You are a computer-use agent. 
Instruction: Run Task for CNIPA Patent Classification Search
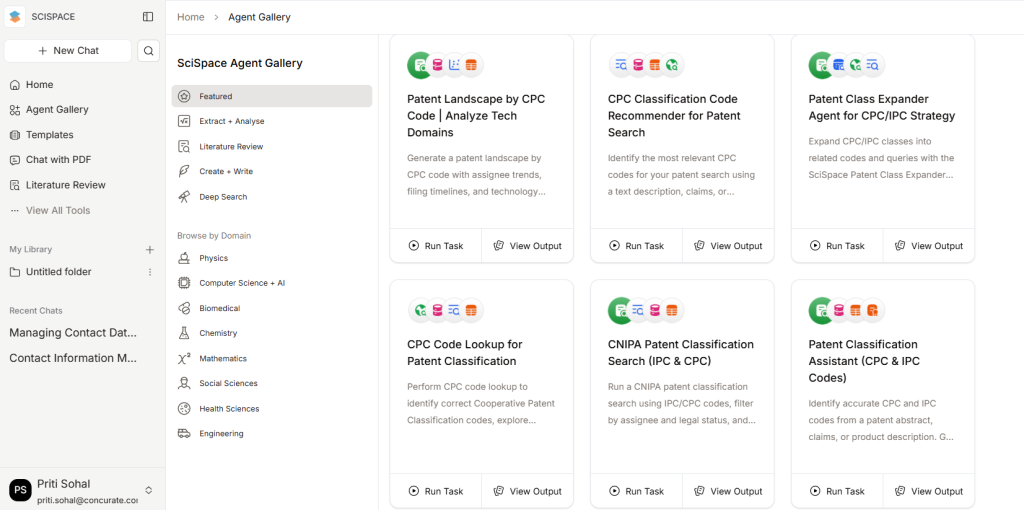[x=636, y=492]
